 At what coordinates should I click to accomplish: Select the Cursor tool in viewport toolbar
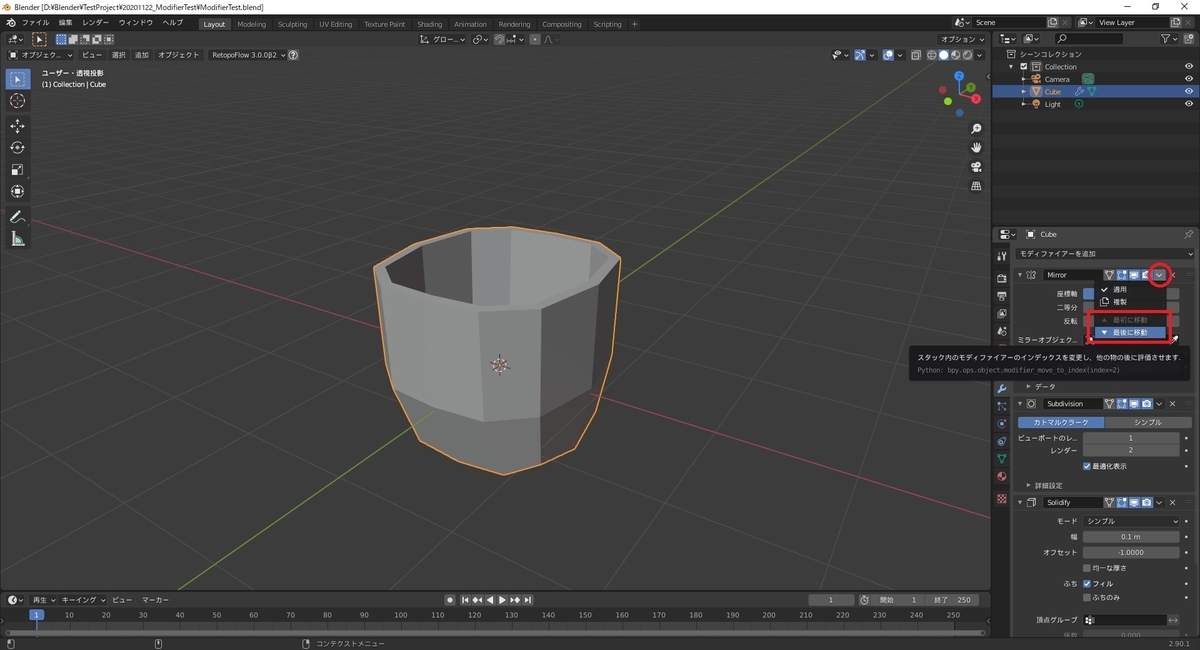[17, 101]
